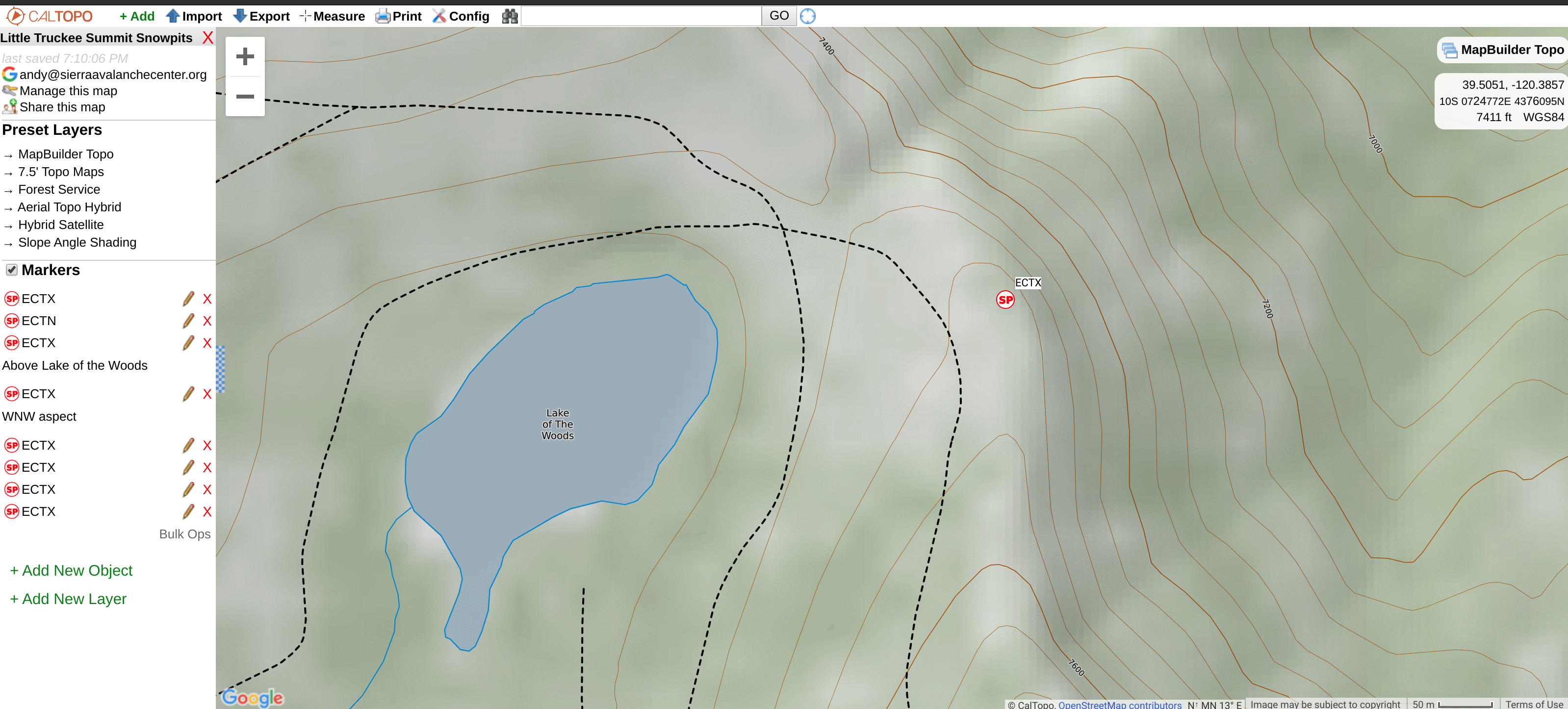Click the checkered sidebar collapse handle

220,369
